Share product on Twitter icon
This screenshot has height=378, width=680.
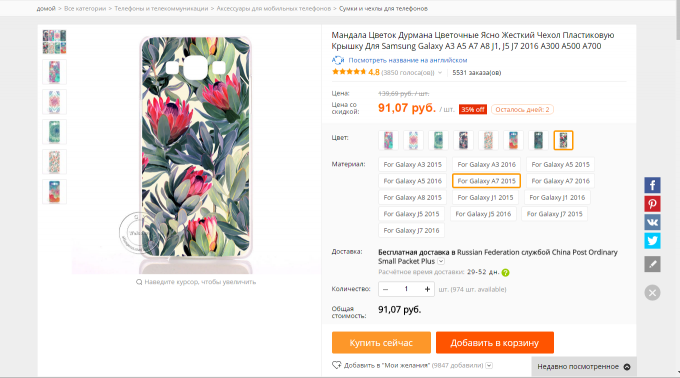point(652,241)
